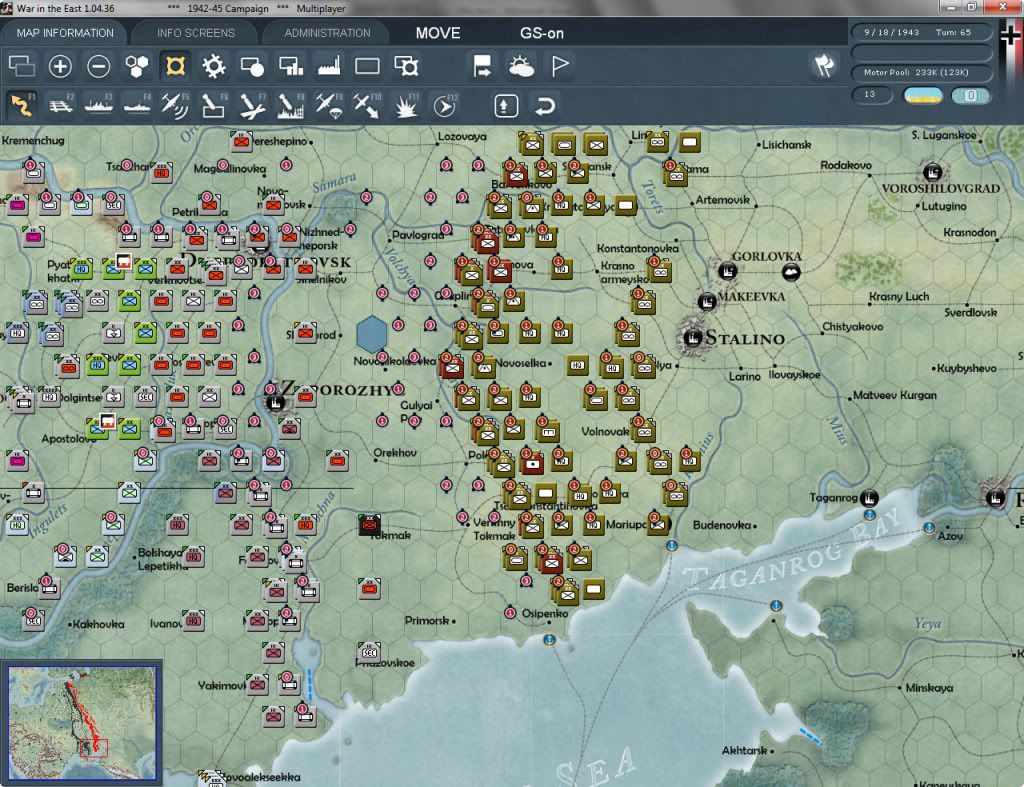Select the F4 ship mode icon

[x=137, y=106]
